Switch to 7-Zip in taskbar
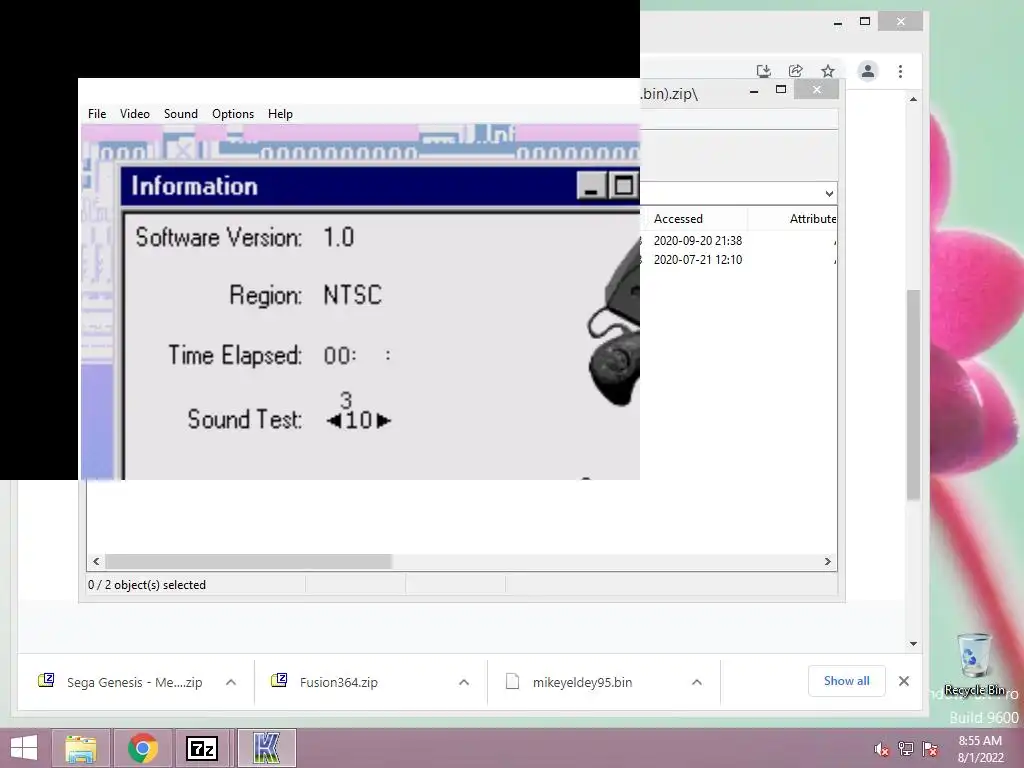This screenshot has width=1024, height=768. coord(202,748)
